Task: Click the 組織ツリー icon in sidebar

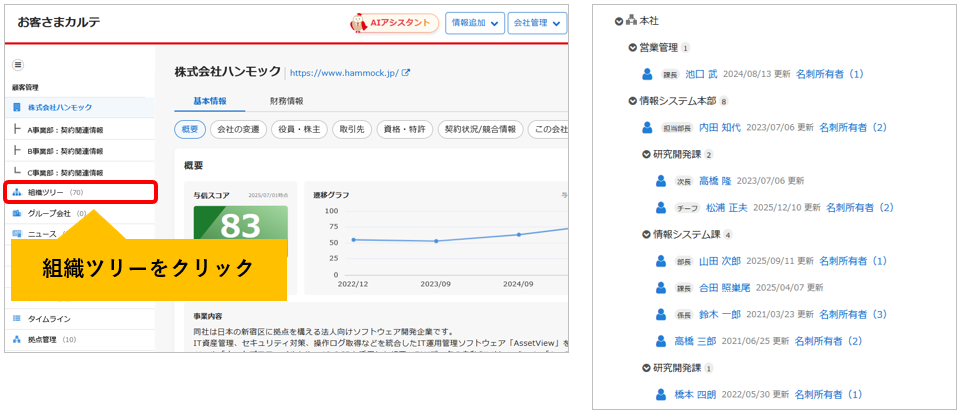Action: tap(17, 192)
